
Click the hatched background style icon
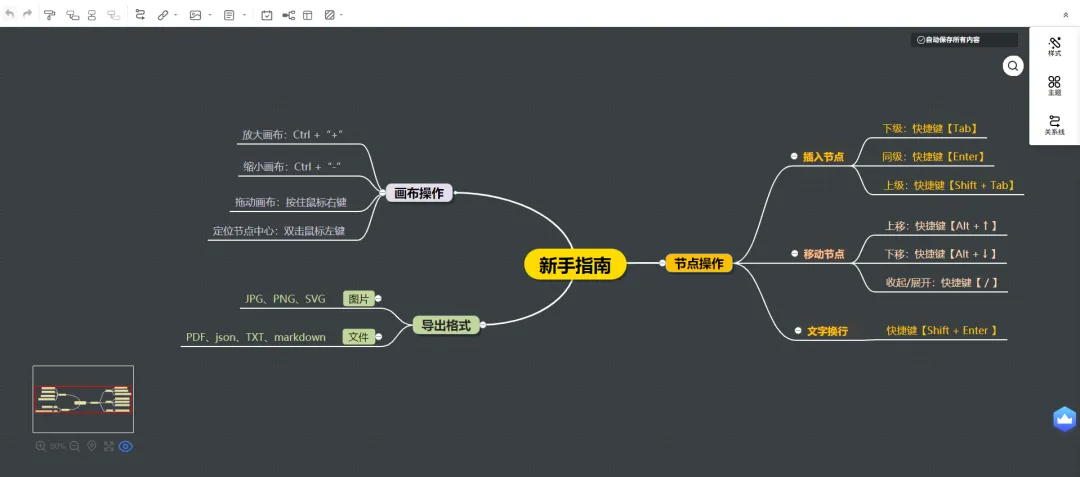(x=329, y=14)
